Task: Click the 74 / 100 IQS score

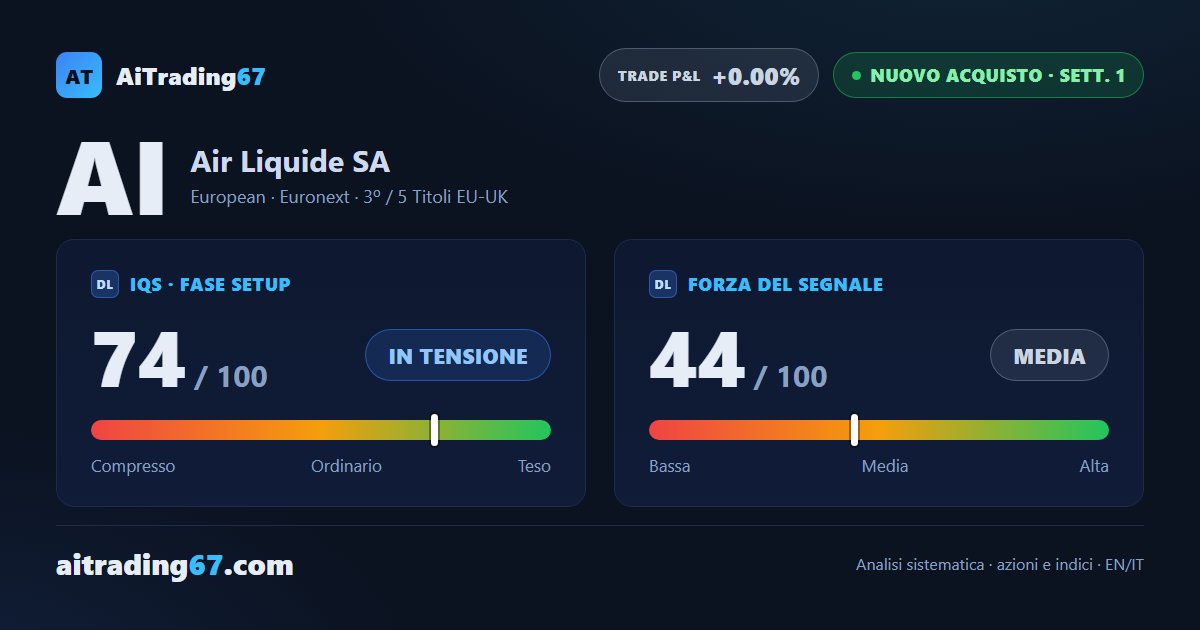Action: (180, 360)
